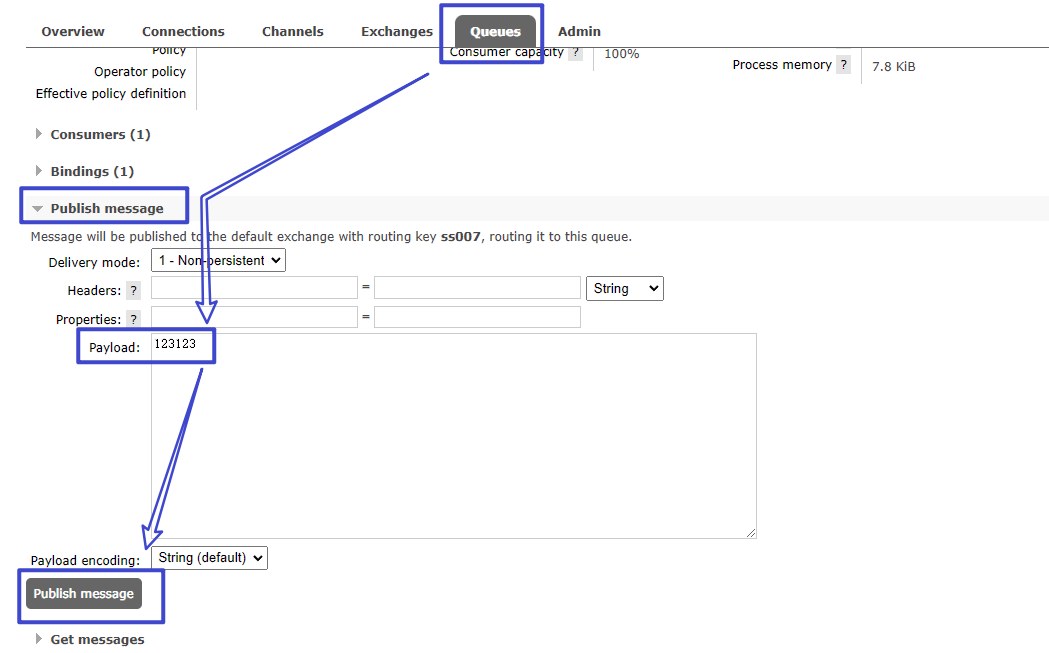Collapse the Publish message section header

(x=106, y=208)
